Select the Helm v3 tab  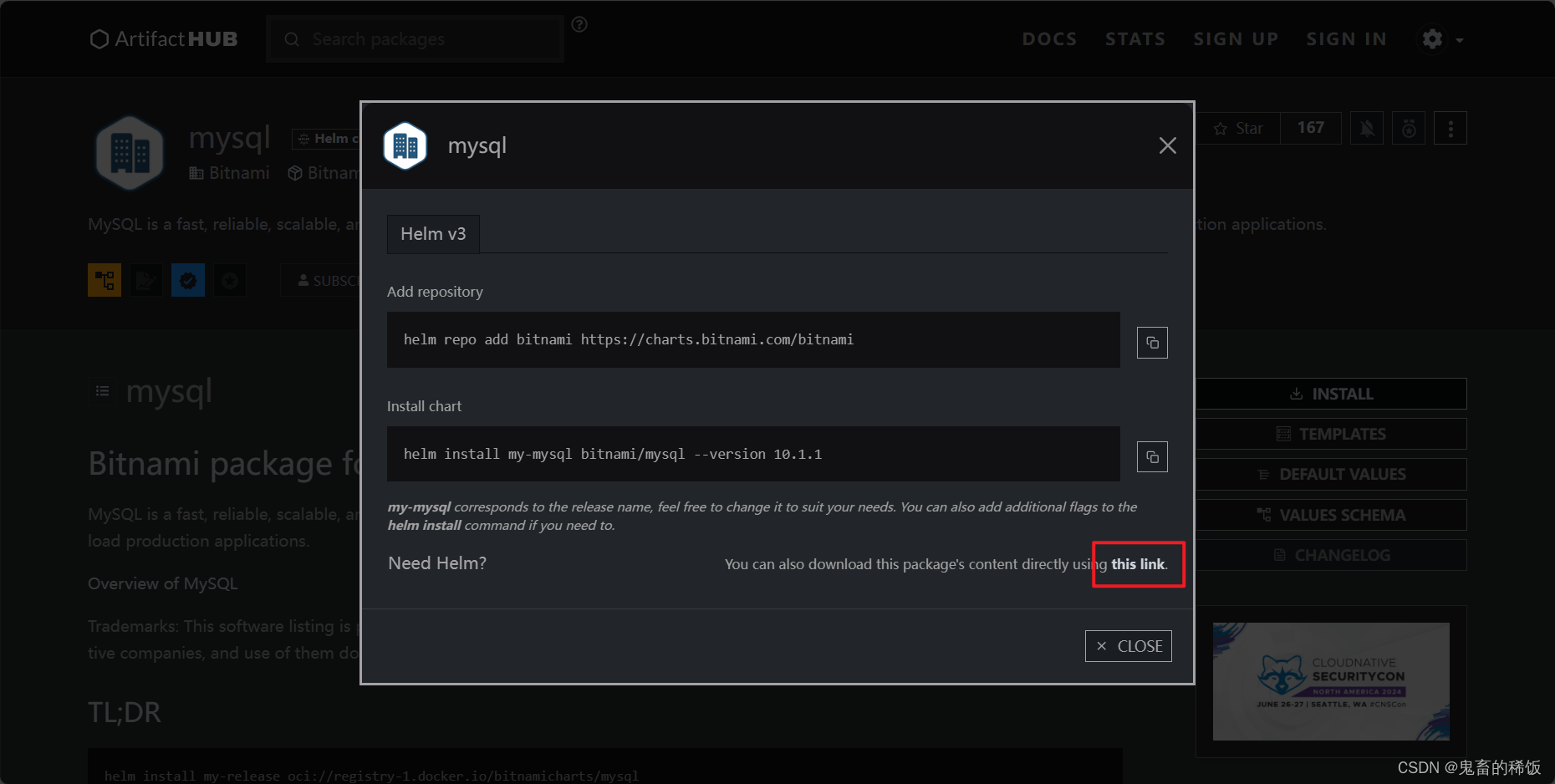[433, 234]
